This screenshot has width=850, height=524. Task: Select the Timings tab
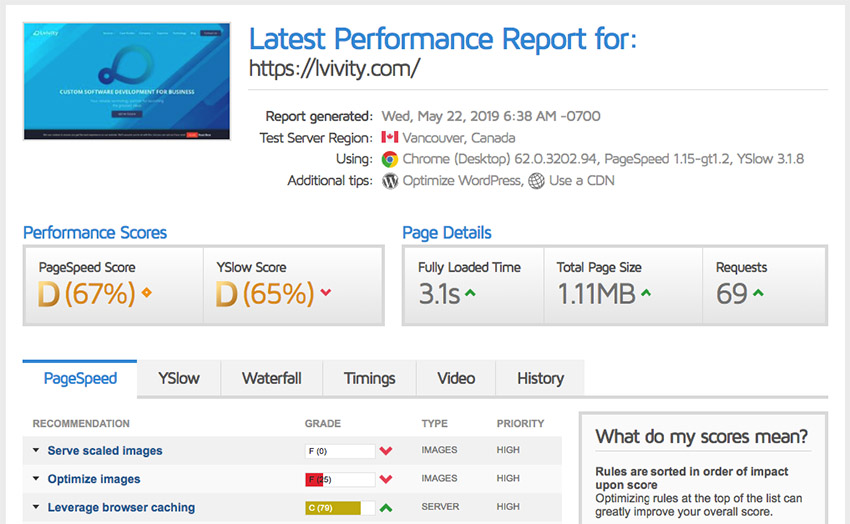click(370, 378)
